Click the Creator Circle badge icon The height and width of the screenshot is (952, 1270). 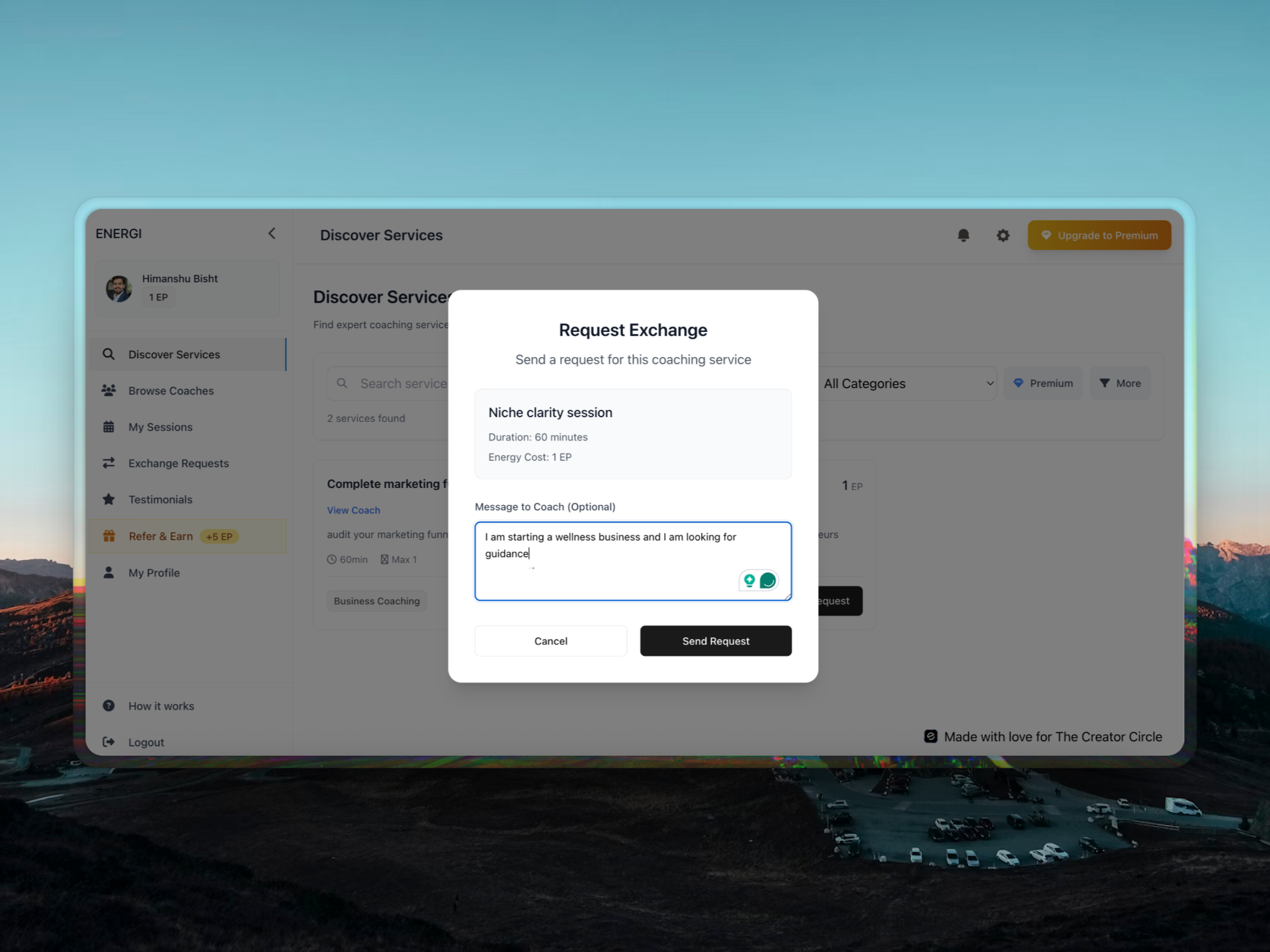tap(931, 736)
